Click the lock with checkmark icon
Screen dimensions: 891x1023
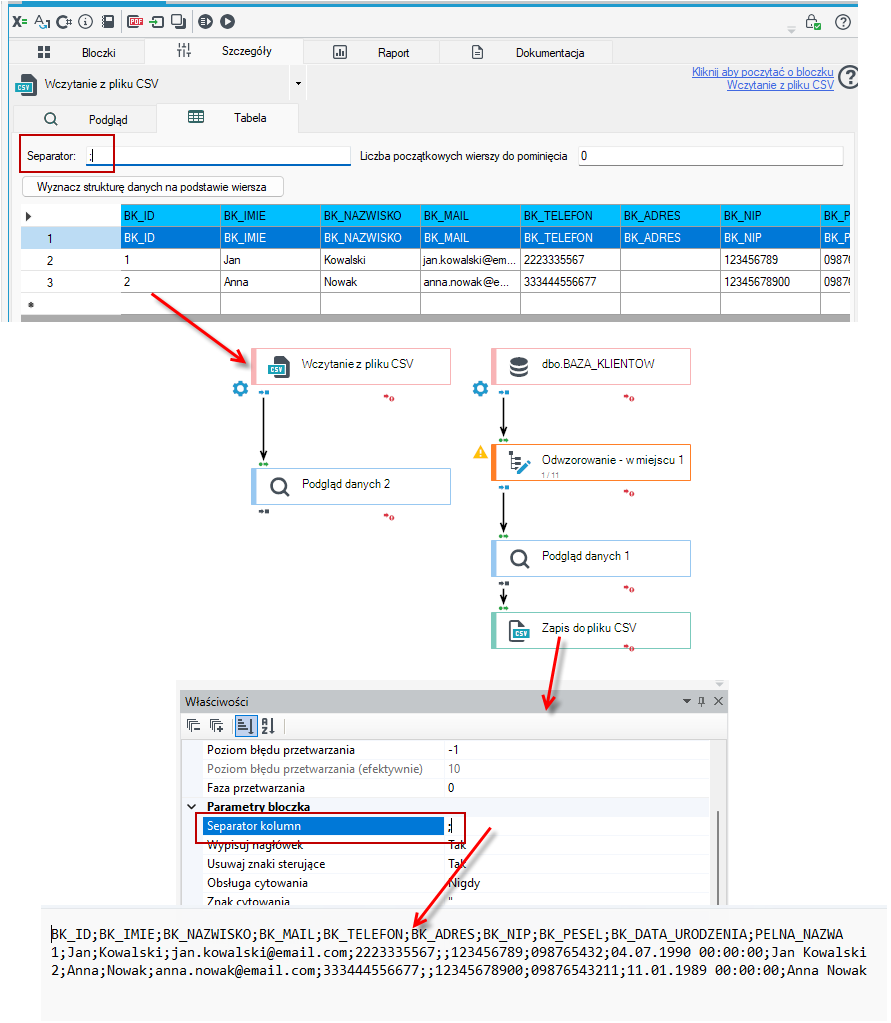coord(813,22)
